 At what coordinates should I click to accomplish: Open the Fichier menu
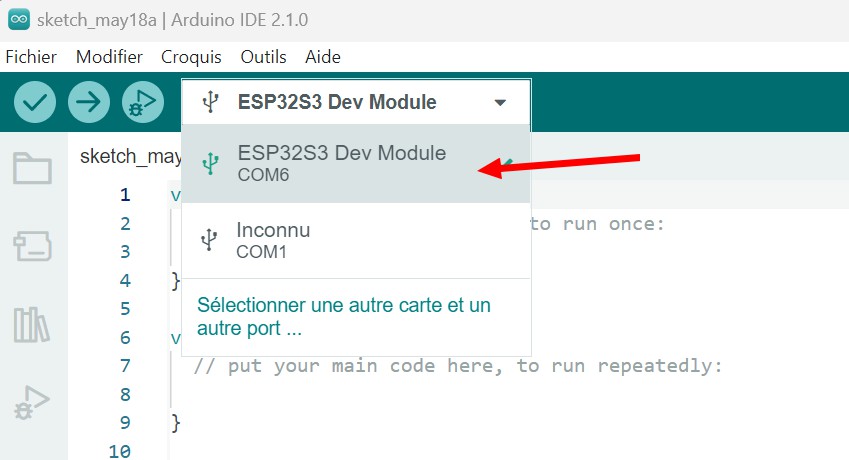click(31, 57)
